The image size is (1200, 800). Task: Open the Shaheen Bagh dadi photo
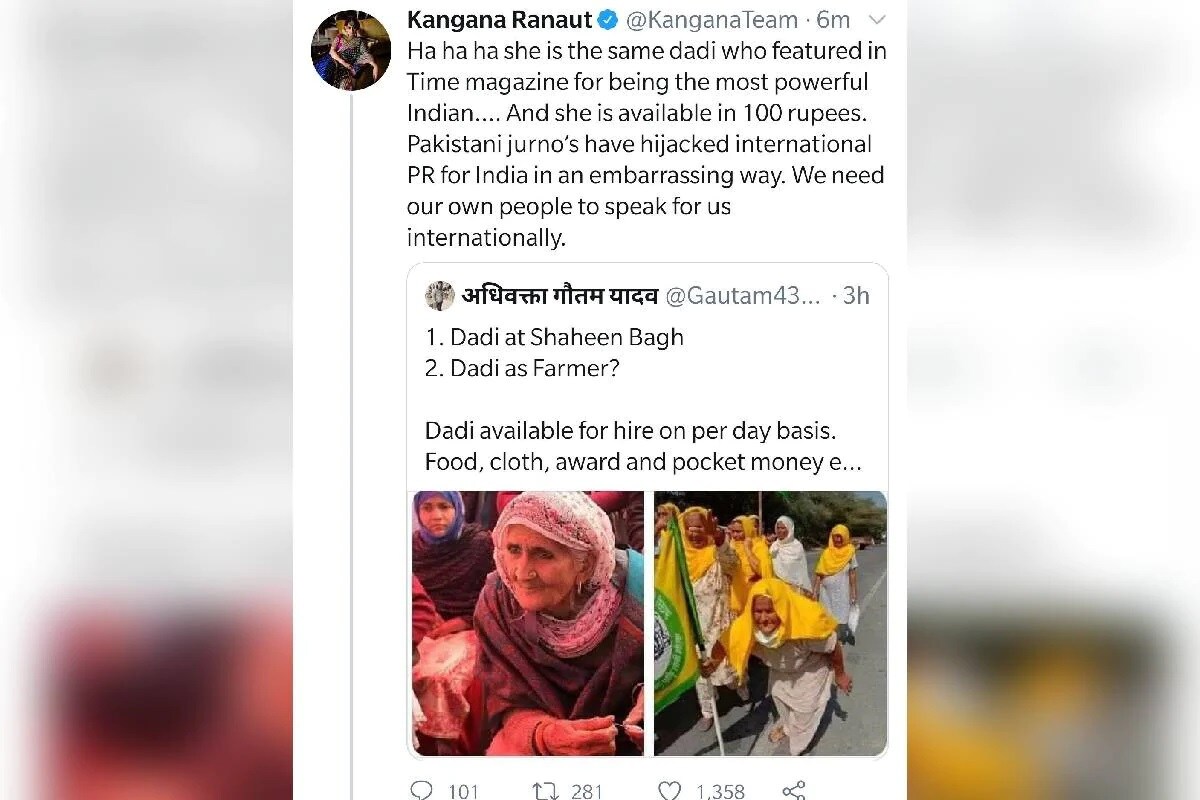pos(528,623)
